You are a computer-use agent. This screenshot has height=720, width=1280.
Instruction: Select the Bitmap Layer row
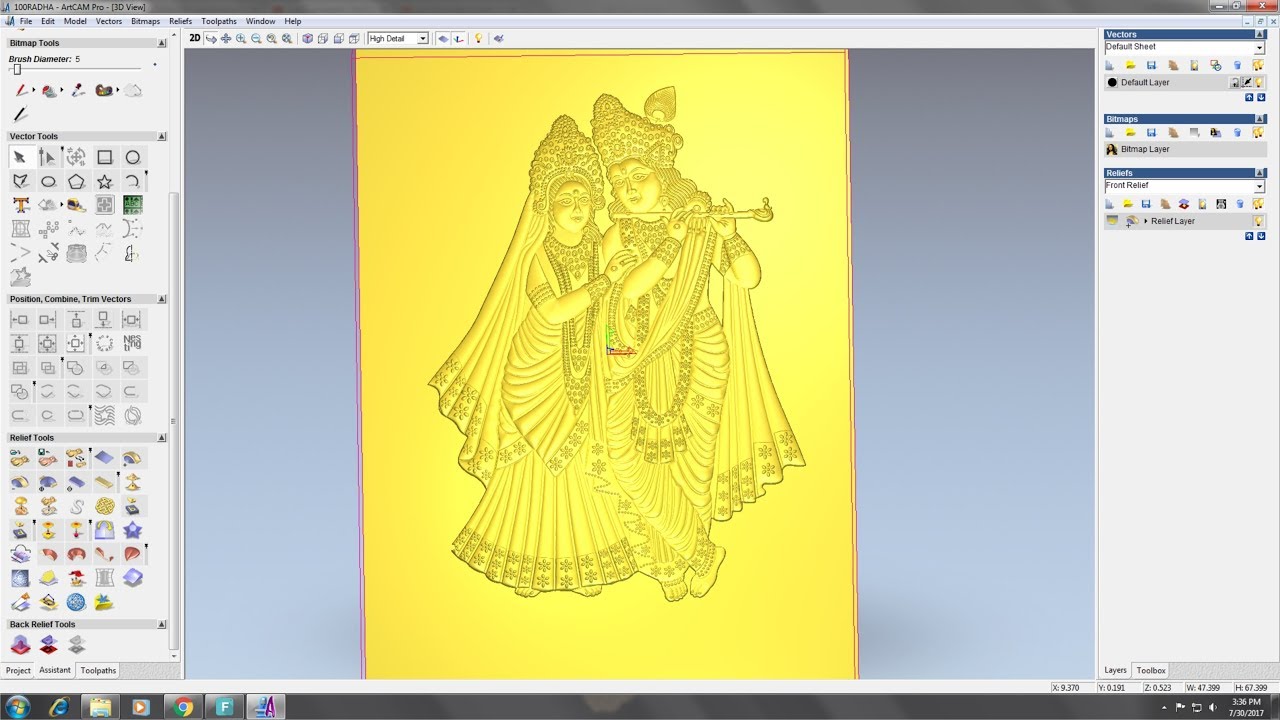pos(1184,149)
